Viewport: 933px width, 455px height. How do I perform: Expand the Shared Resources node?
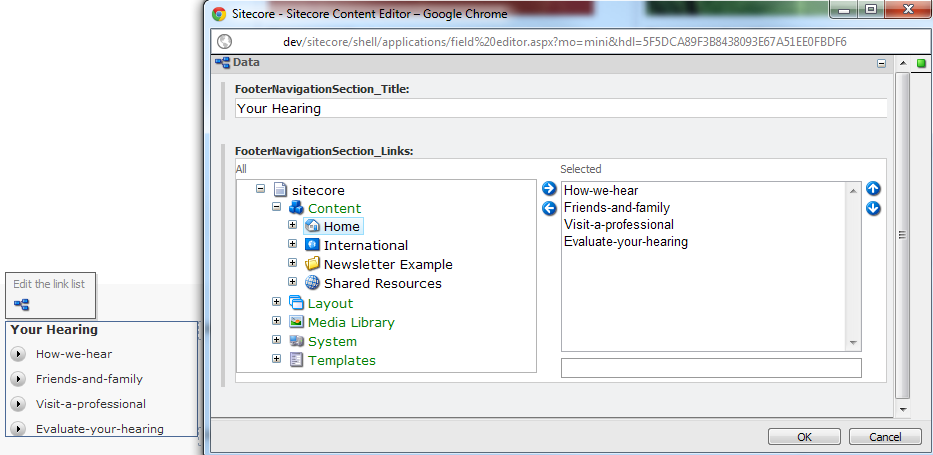pyautogui.click(x=292, y=281)
